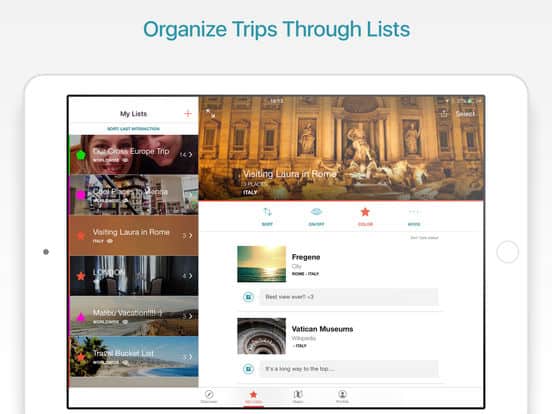Click the green pentagon marker on Europe Trip

[81, 155]
